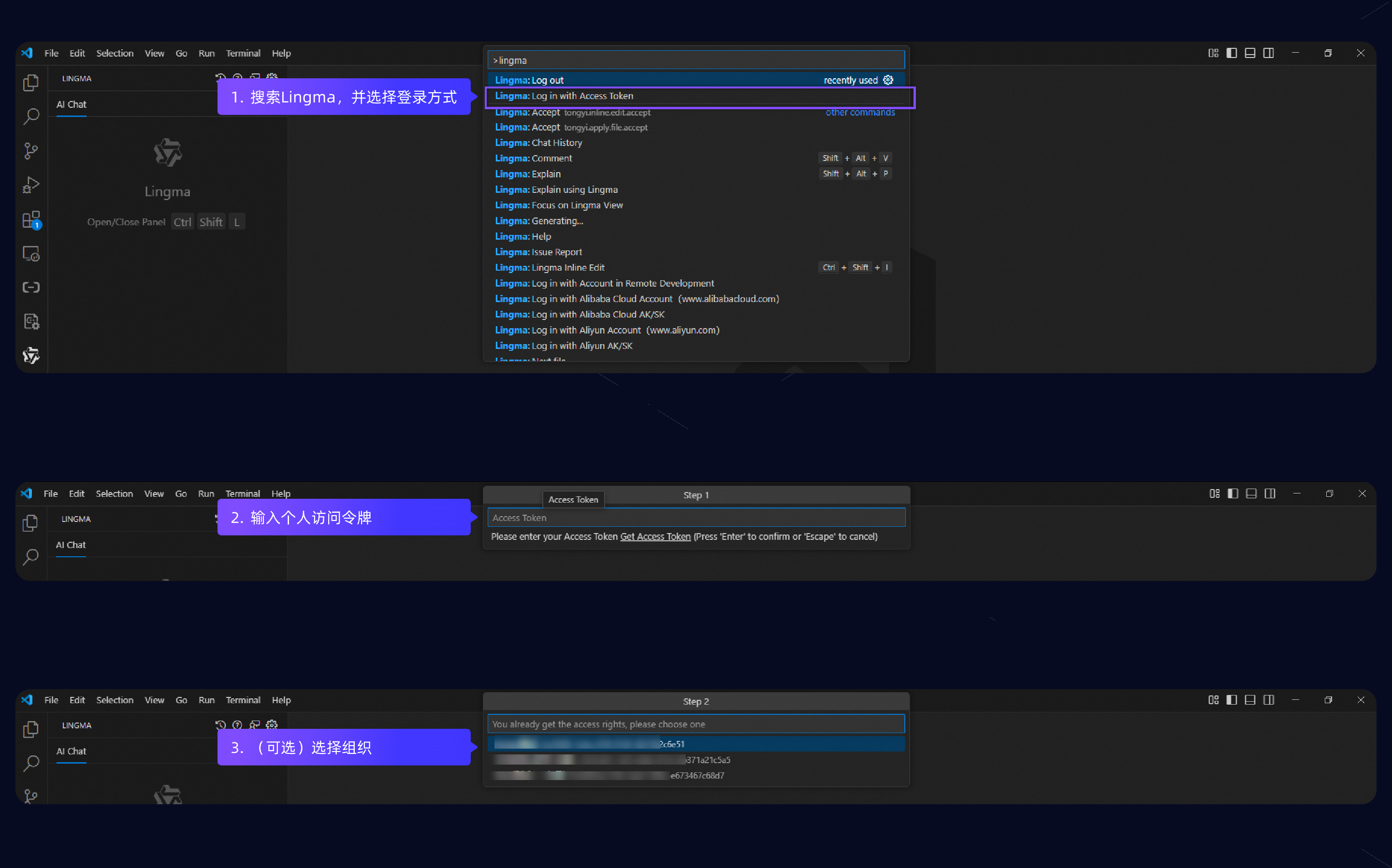Open the Explorer files icon in top window
Screen dimensions: 1392x868
[31, 83]
